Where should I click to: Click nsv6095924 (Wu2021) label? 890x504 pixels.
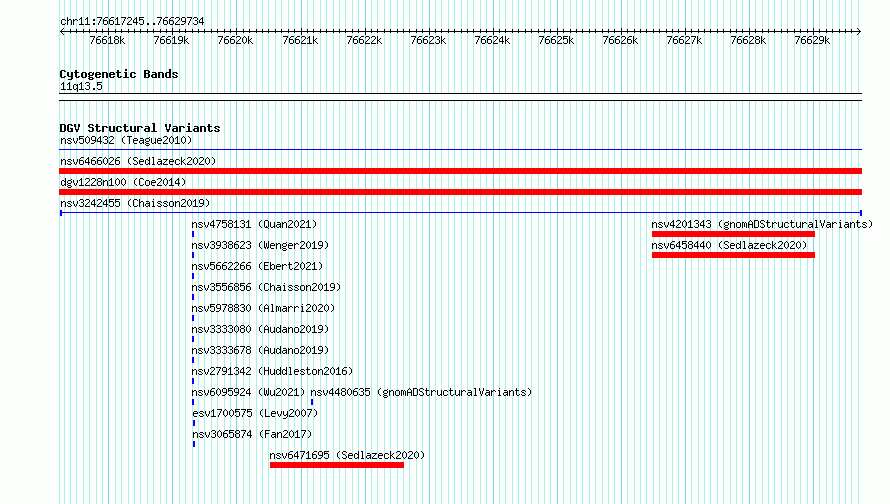pyautogui.click(x=248, y=392)
